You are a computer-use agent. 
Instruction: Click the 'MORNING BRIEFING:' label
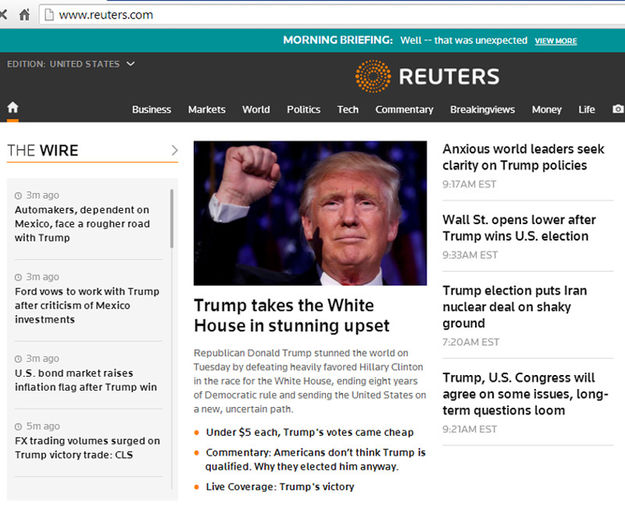click(x=338, y=40)
